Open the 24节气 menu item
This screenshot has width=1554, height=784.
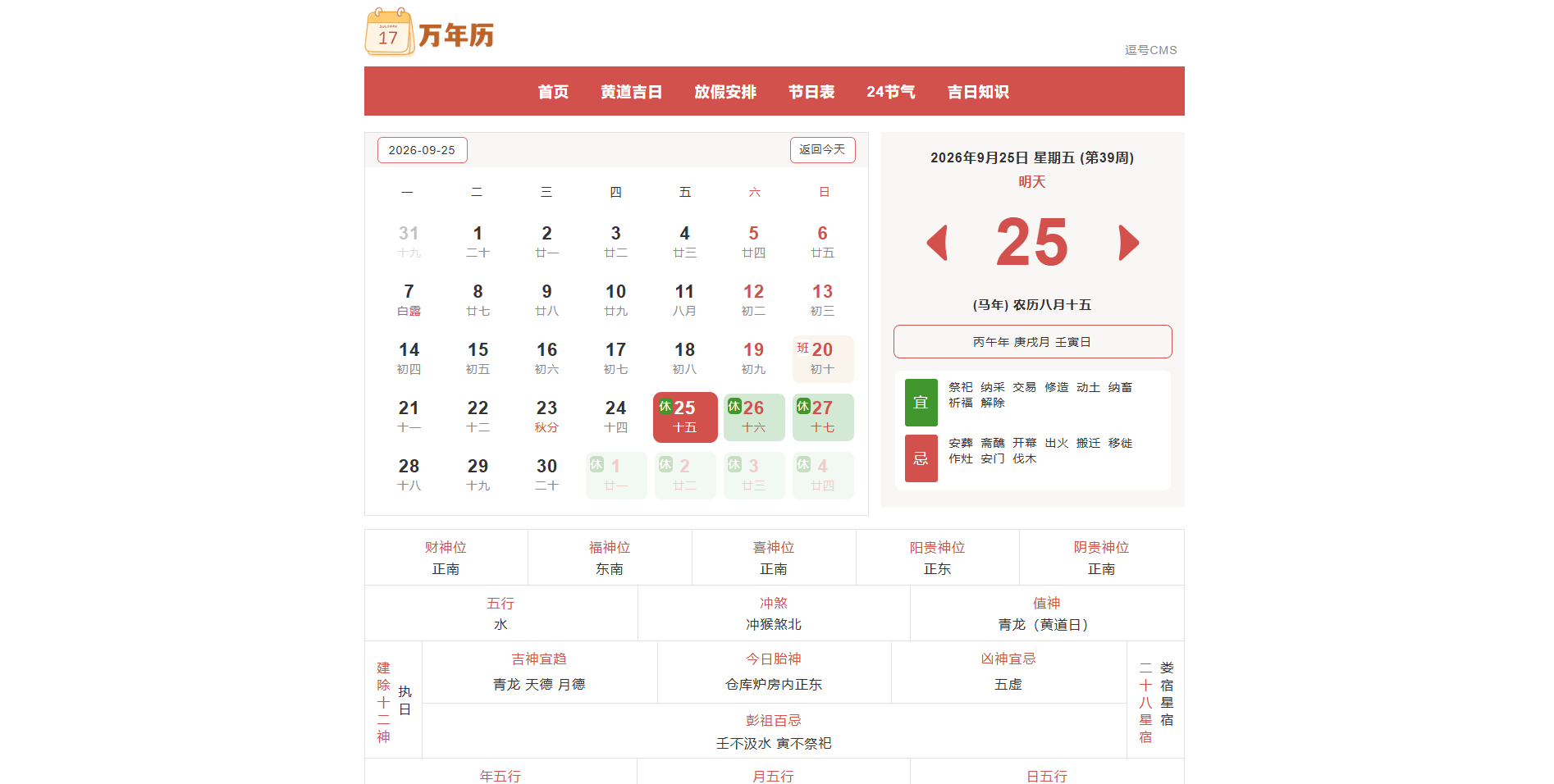pyautogui.click(x=891, y=92)
